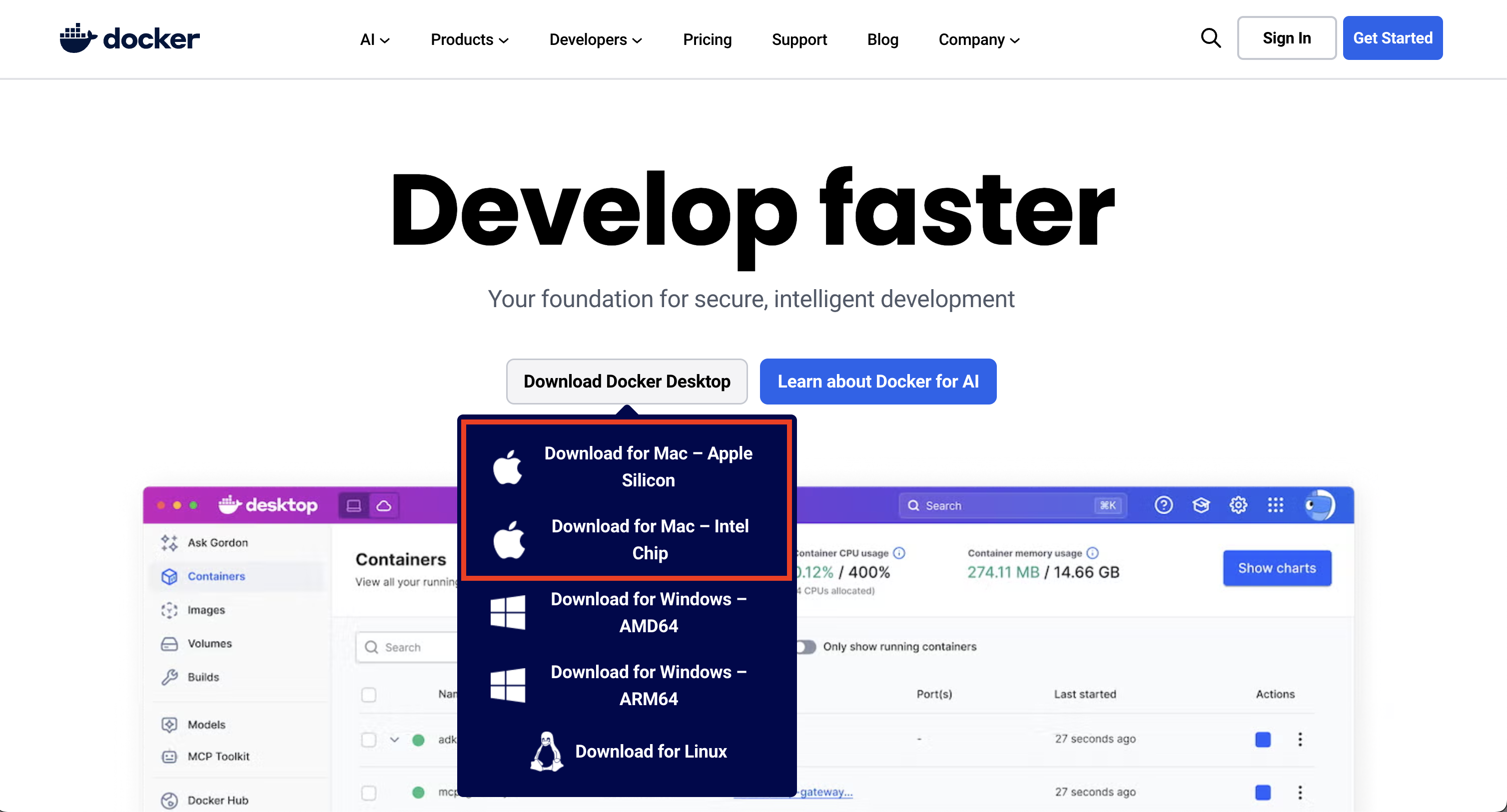Click the Builds wrench icon
Image resolution: width=1507 pixels, height=812 pixels.
[x=169, y=677]
